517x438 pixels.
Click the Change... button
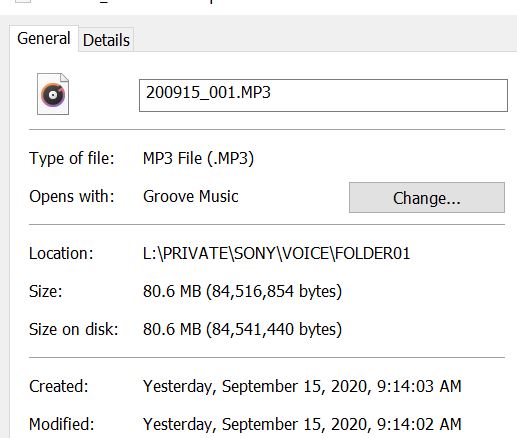427,197
